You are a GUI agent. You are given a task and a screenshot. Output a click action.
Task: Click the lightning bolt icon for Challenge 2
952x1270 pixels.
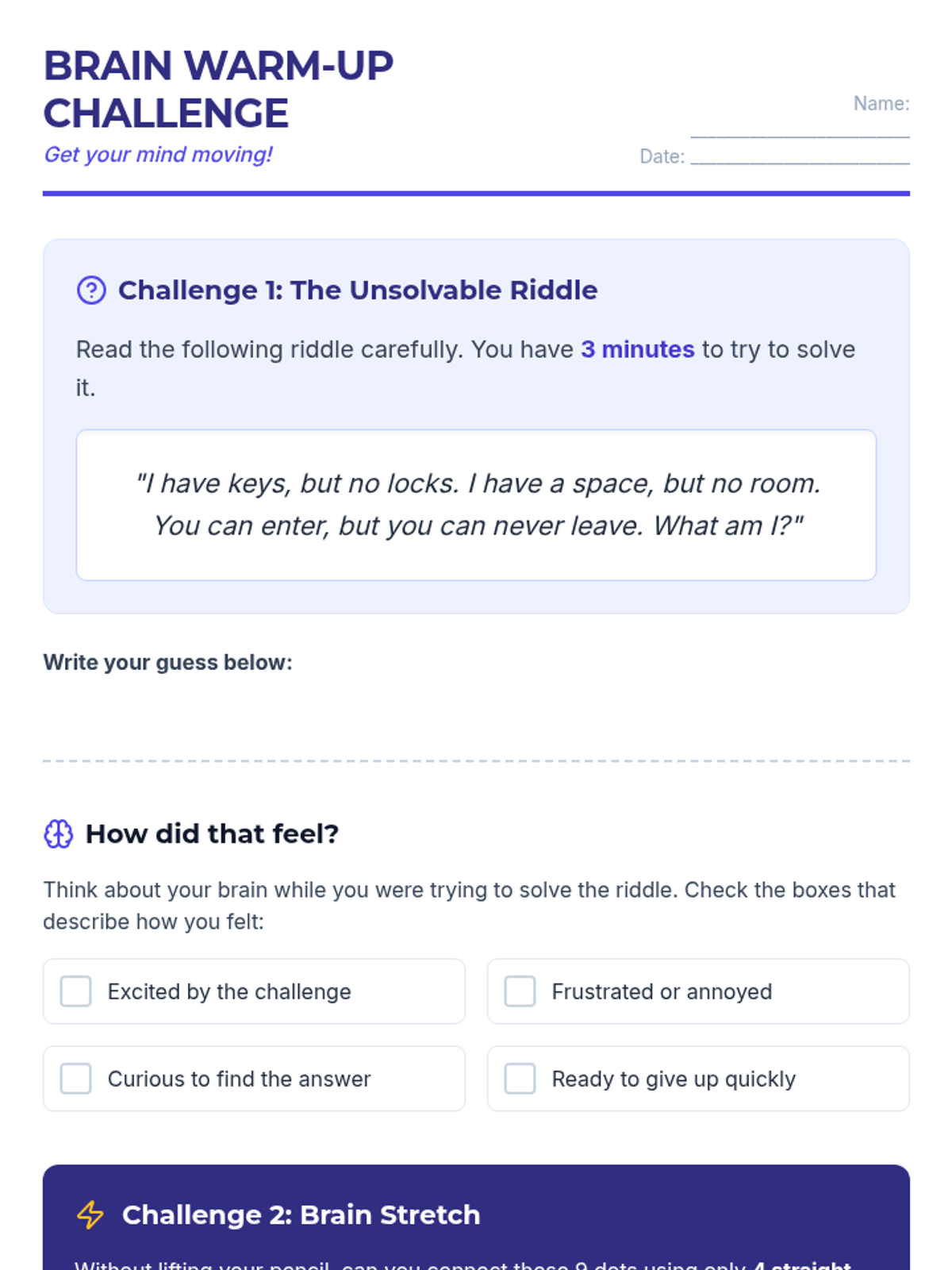point(90,1215)
